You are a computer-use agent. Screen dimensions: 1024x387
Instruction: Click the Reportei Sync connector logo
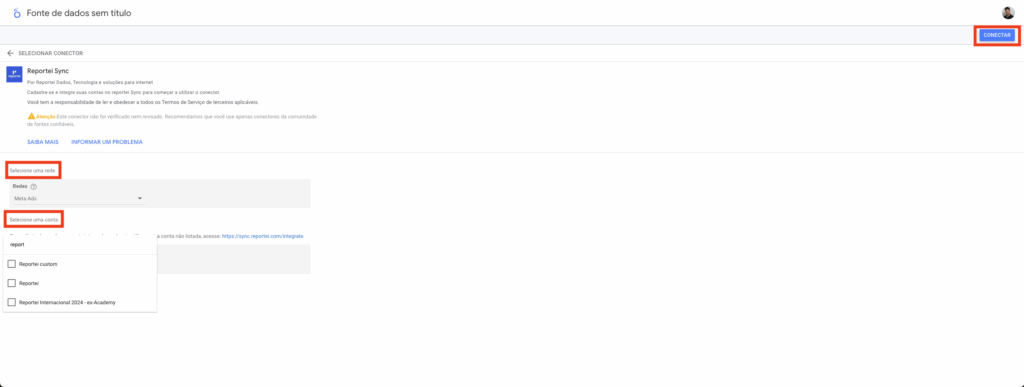click(14, 74)
